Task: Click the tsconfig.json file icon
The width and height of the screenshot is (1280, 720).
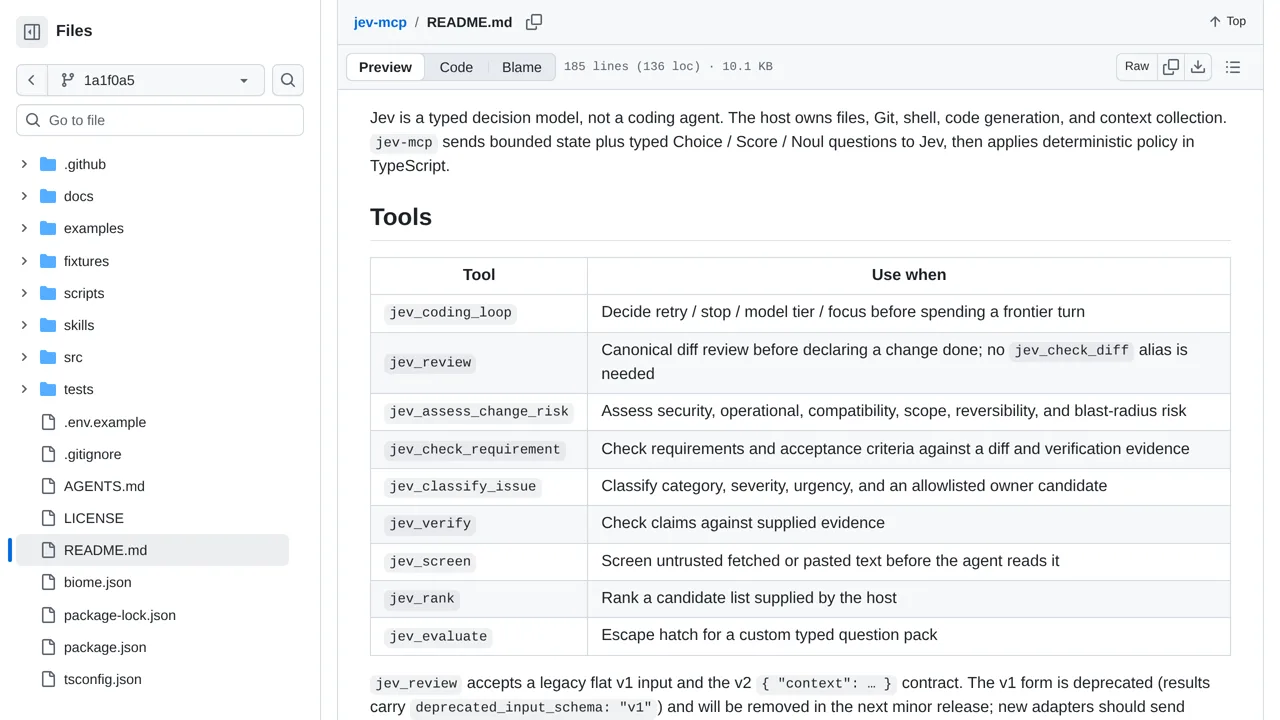Action: click(48, 679)
